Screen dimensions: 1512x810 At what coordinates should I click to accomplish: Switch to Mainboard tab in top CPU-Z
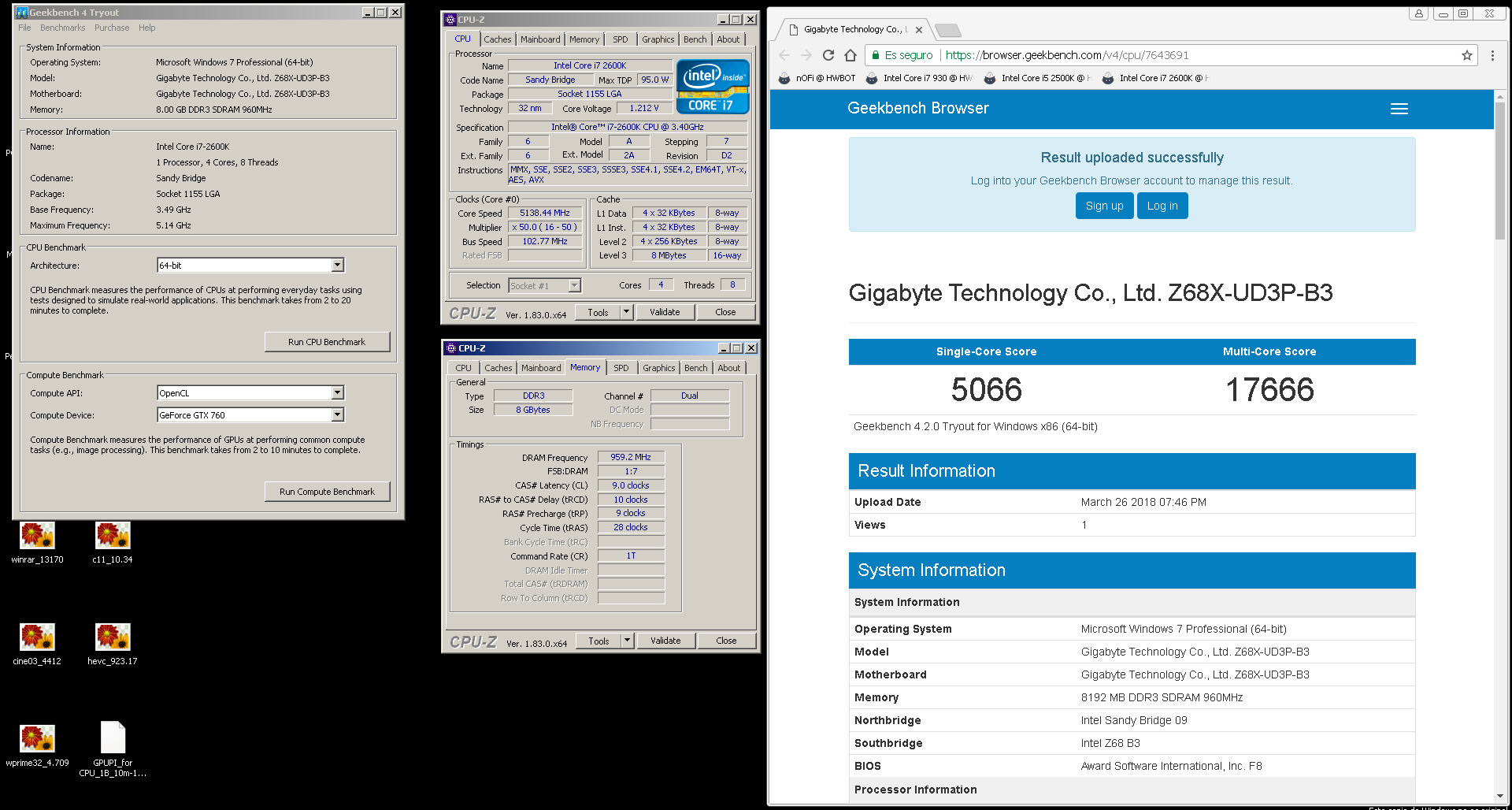[x=540, y=39]
